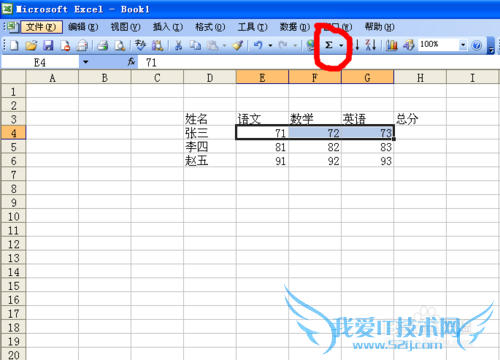Select the cell containing 姓名
The image size is (500, 360).
(x=210, y=119)
